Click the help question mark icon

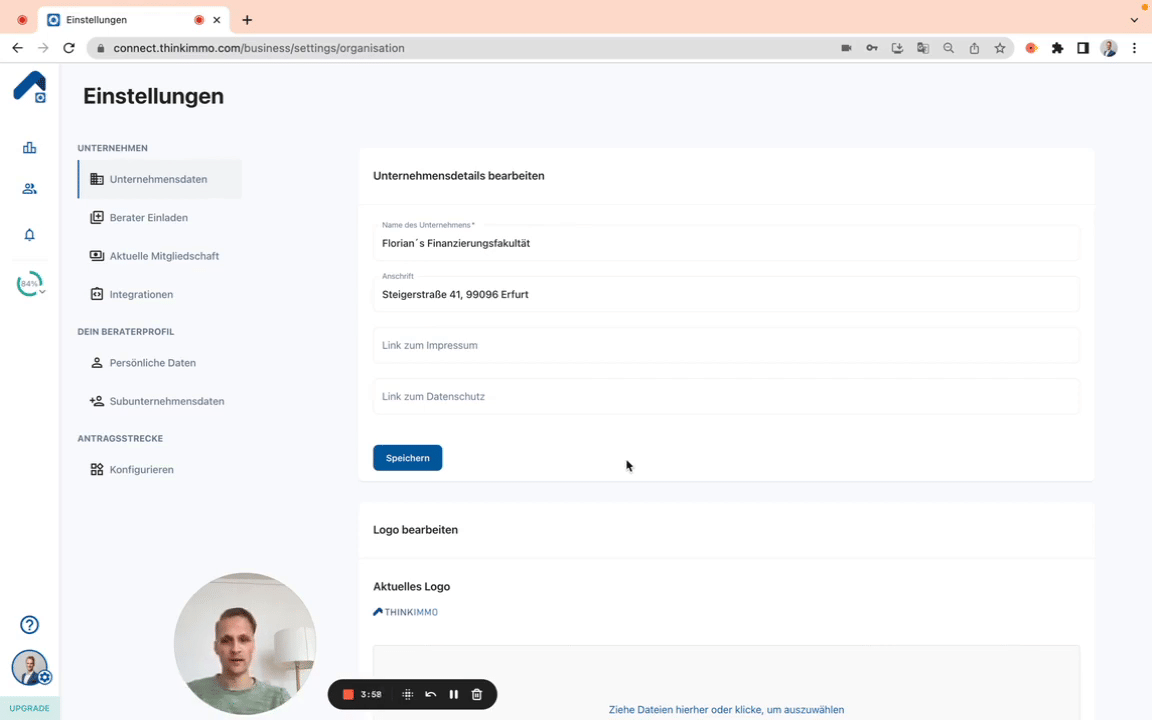coord(29,625)
